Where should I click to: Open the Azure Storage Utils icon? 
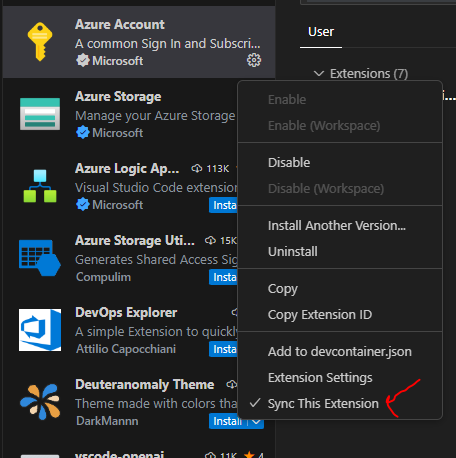(x=40, y=258)
